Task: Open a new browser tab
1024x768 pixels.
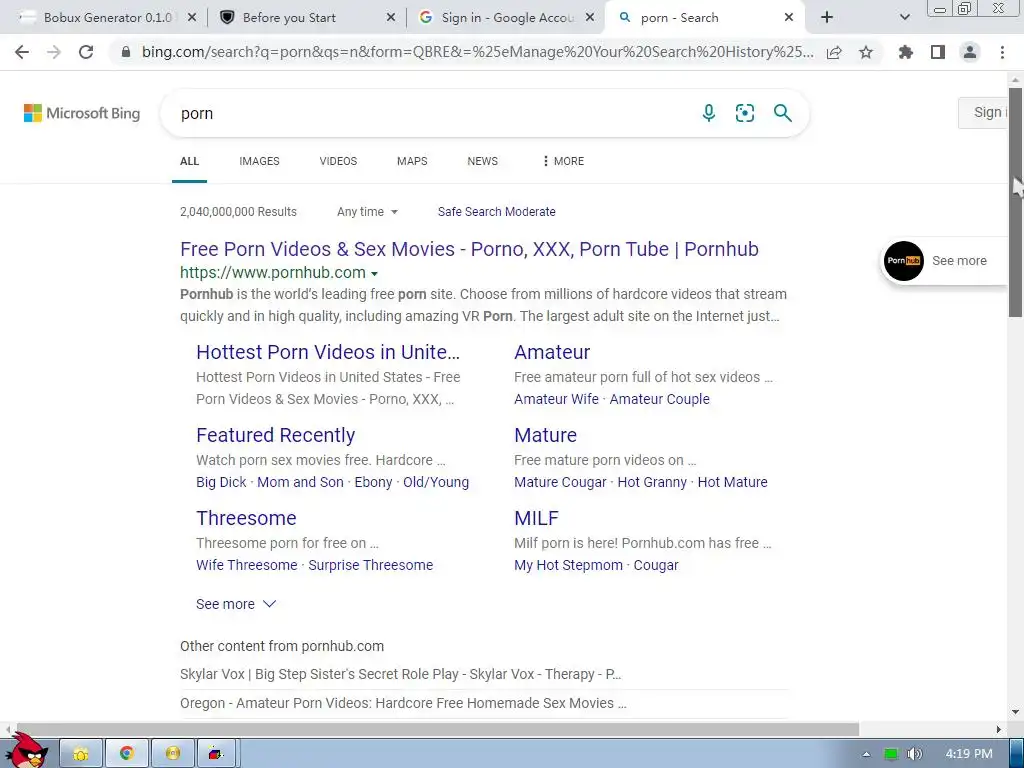Action: pyautogui.click(x=827, y=18)
